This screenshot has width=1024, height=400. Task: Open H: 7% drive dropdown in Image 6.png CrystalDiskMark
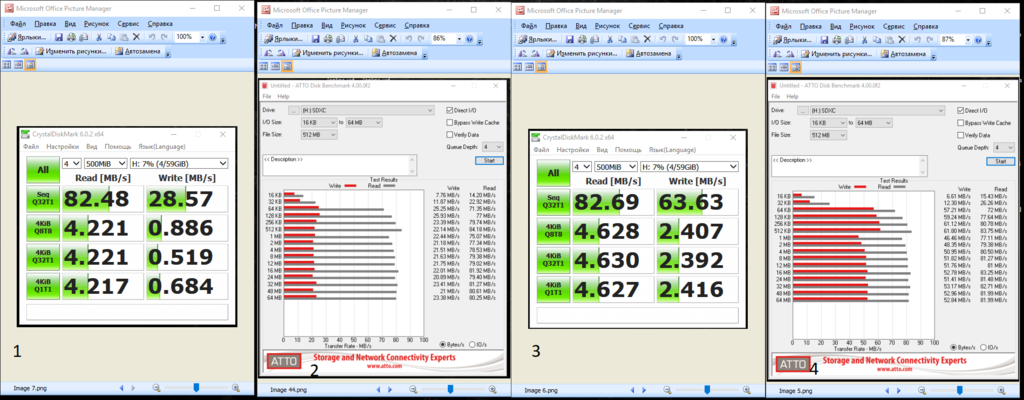coord(690,166)
